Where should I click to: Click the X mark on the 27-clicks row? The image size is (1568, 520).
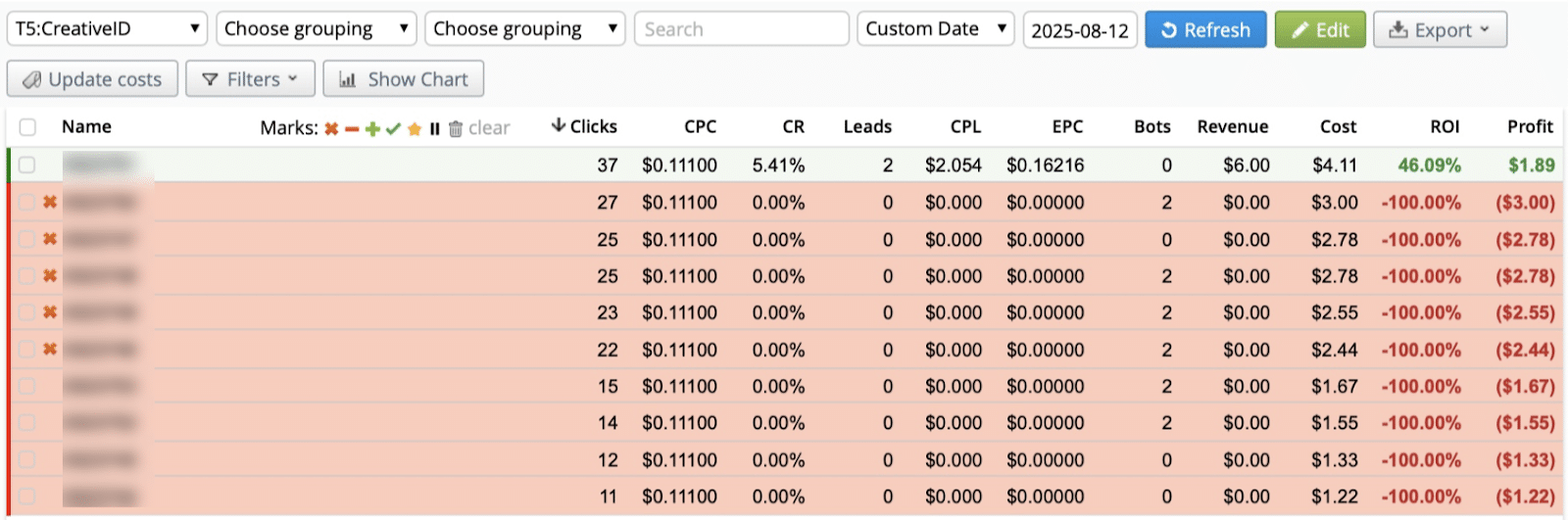tap(49, 202)
